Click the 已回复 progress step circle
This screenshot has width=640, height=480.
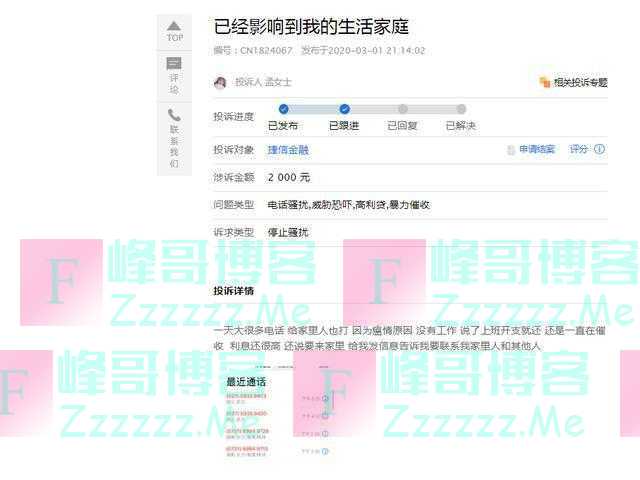pyautogui.click(x=403, y=109)
